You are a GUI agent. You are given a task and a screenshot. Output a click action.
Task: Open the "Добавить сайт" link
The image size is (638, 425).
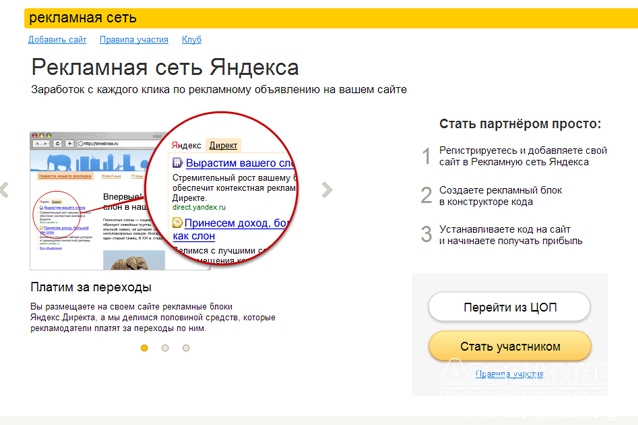point(57,39)
